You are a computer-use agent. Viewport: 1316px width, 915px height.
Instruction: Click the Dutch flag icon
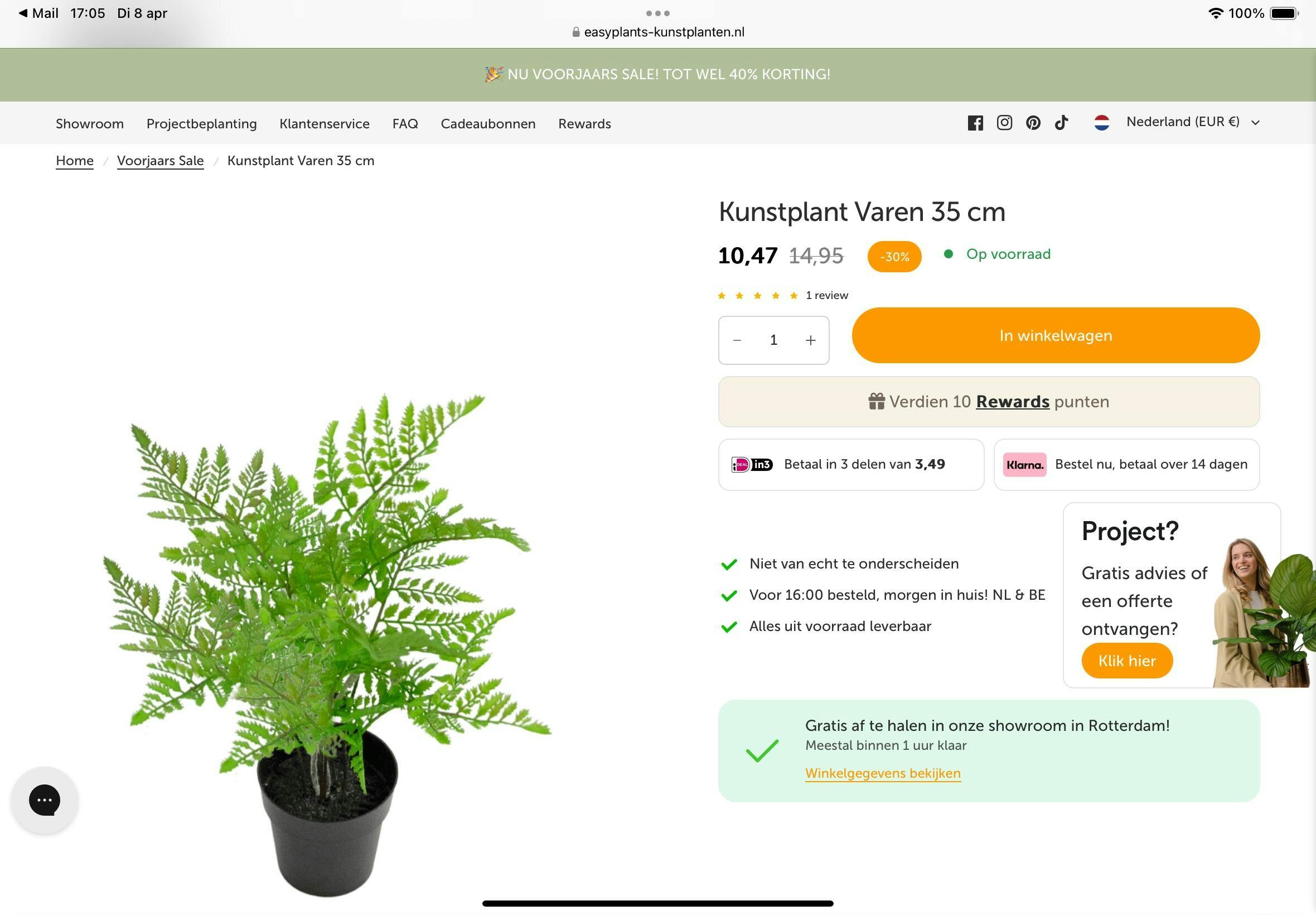point(1101,123)
